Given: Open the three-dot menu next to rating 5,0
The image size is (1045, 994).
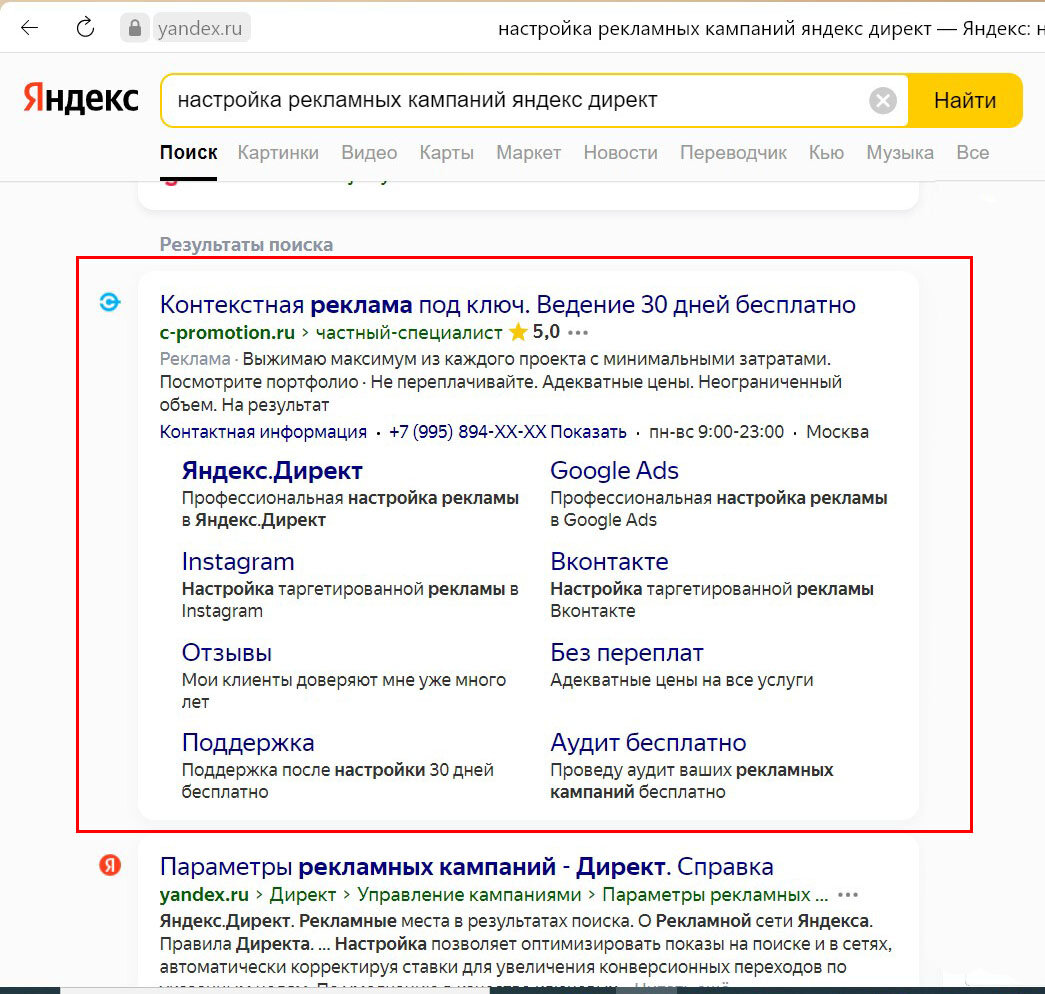Looking at the screenshot, I should 578,333.
